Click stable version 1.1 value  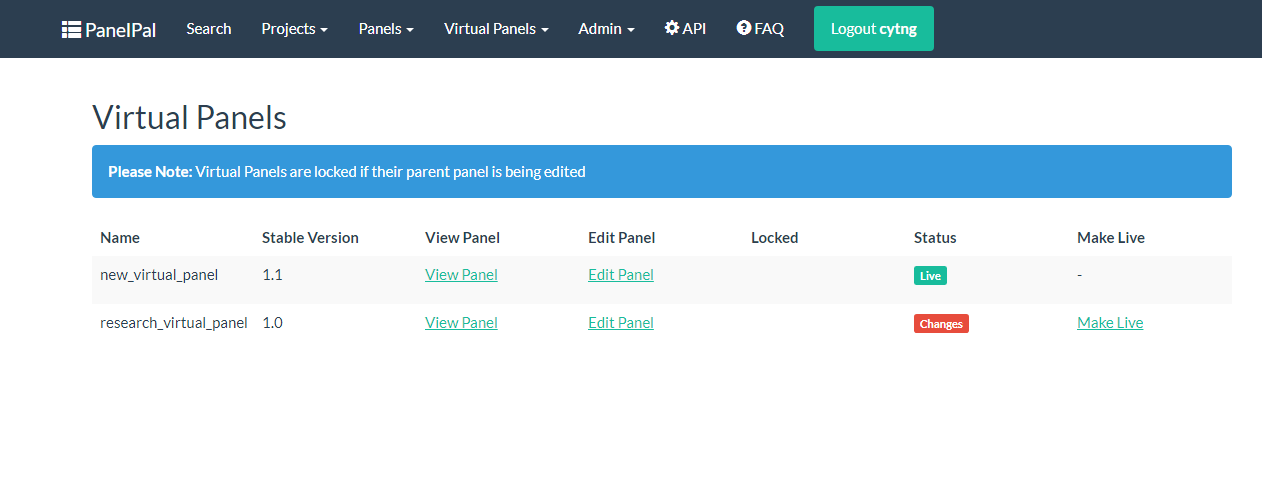272,275
